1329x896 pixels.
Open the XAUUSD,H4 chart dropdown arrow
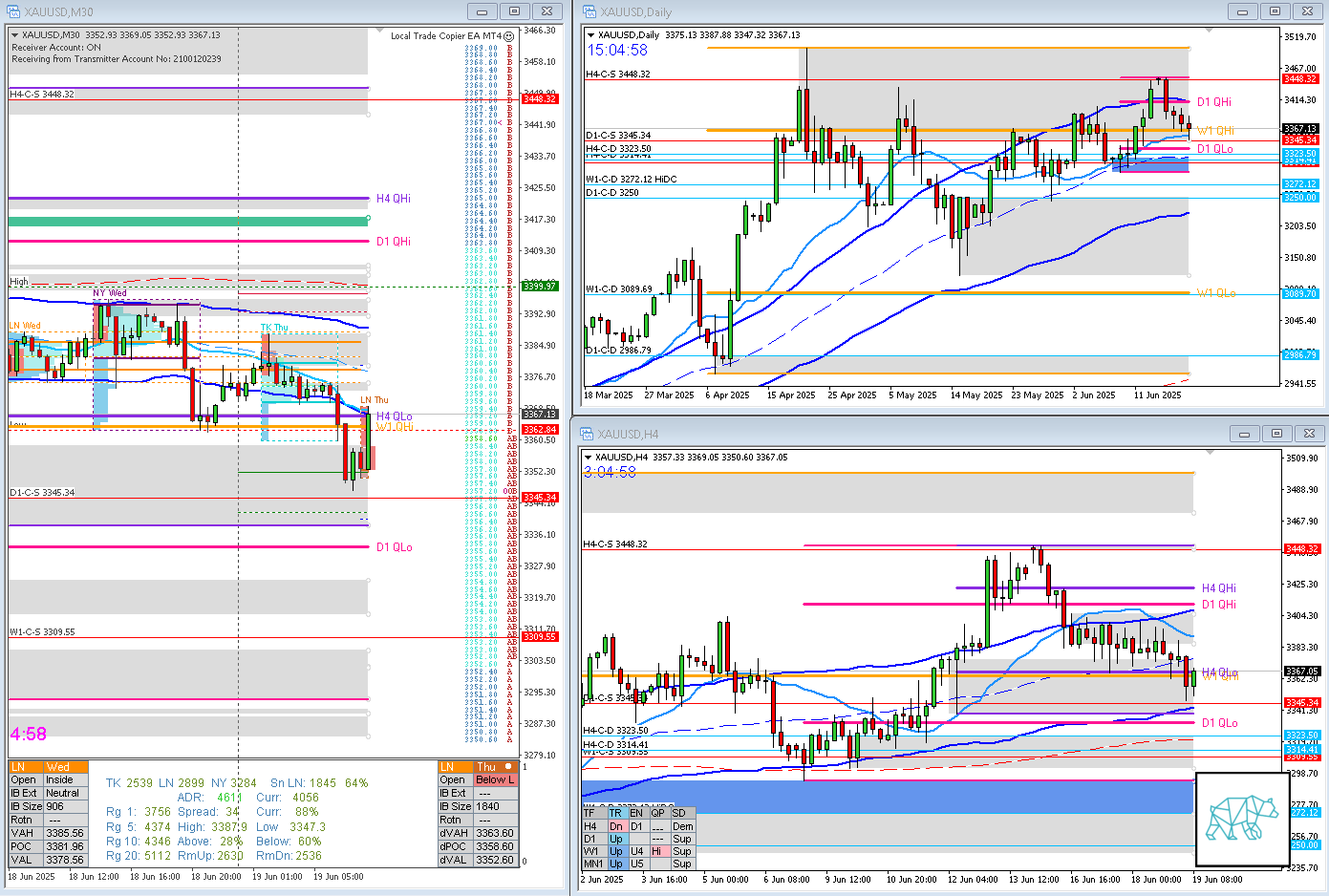(589, 458)
